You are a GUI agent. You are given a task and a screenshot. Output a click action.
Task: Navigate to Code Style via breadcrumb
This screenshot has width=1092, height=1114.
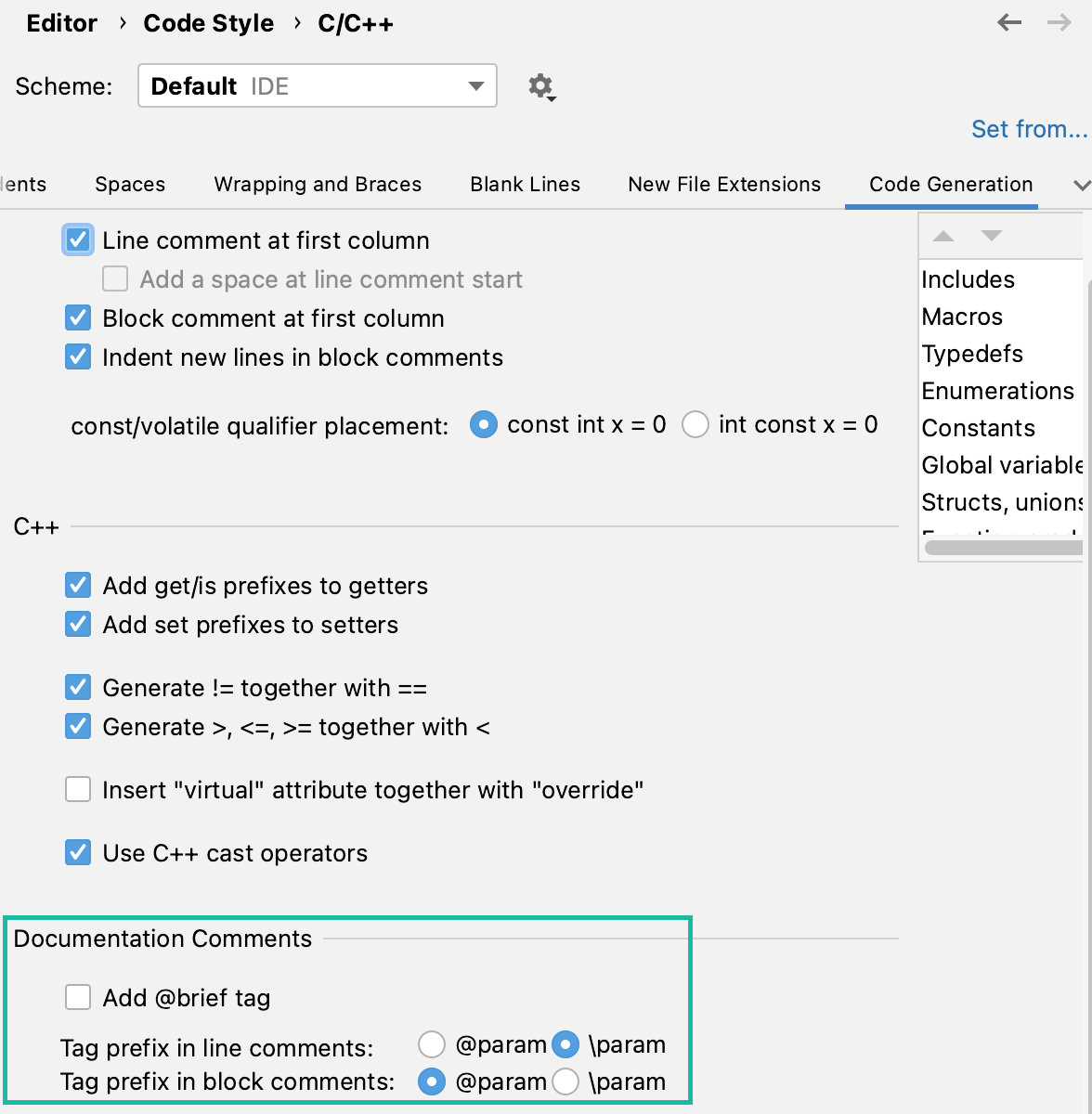tap(208, 22)
